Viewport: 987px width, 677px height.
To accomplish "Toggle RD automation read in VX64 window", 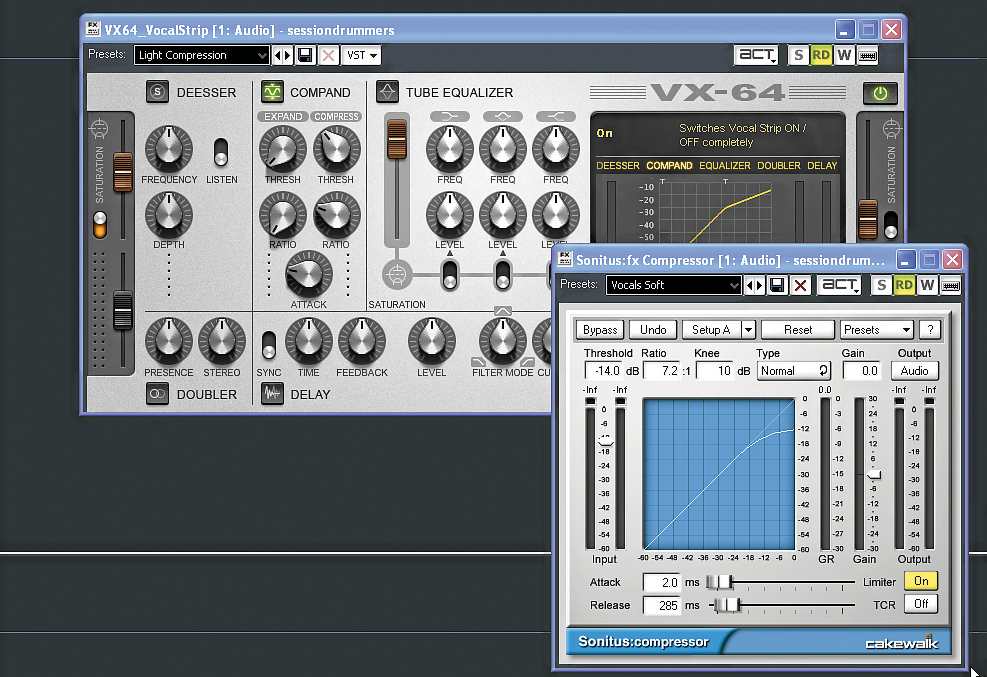I will point(821,55).
